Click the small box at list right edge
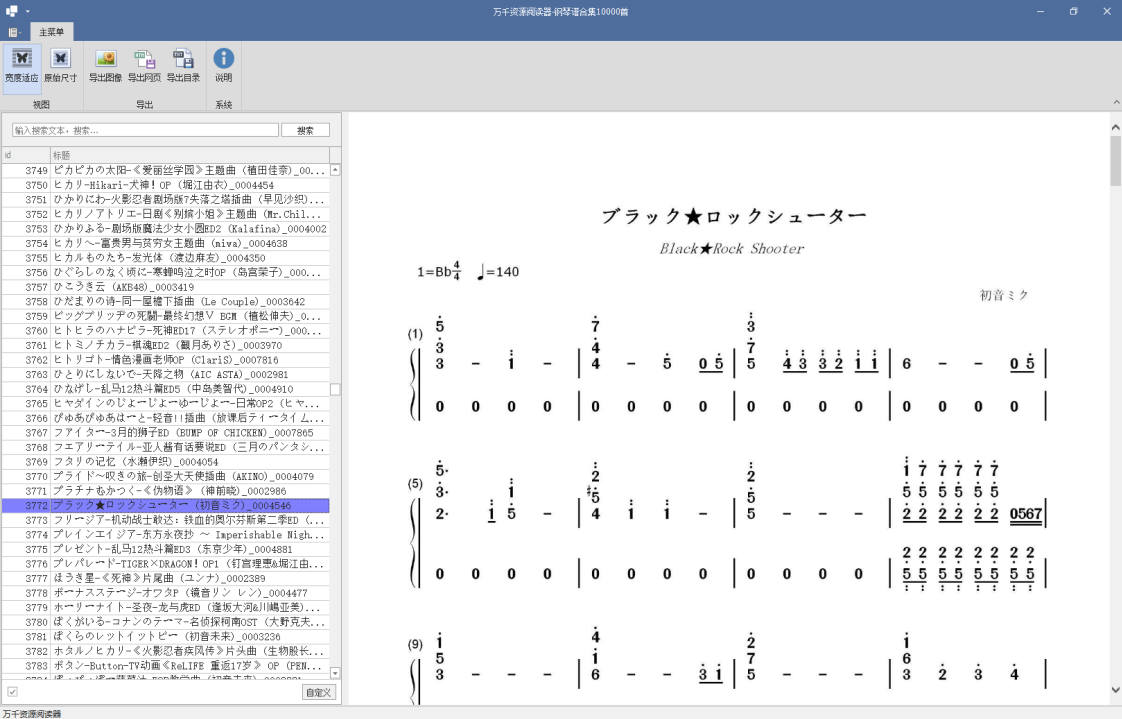Screen dimensions: 1122x719 pos(335,389)
